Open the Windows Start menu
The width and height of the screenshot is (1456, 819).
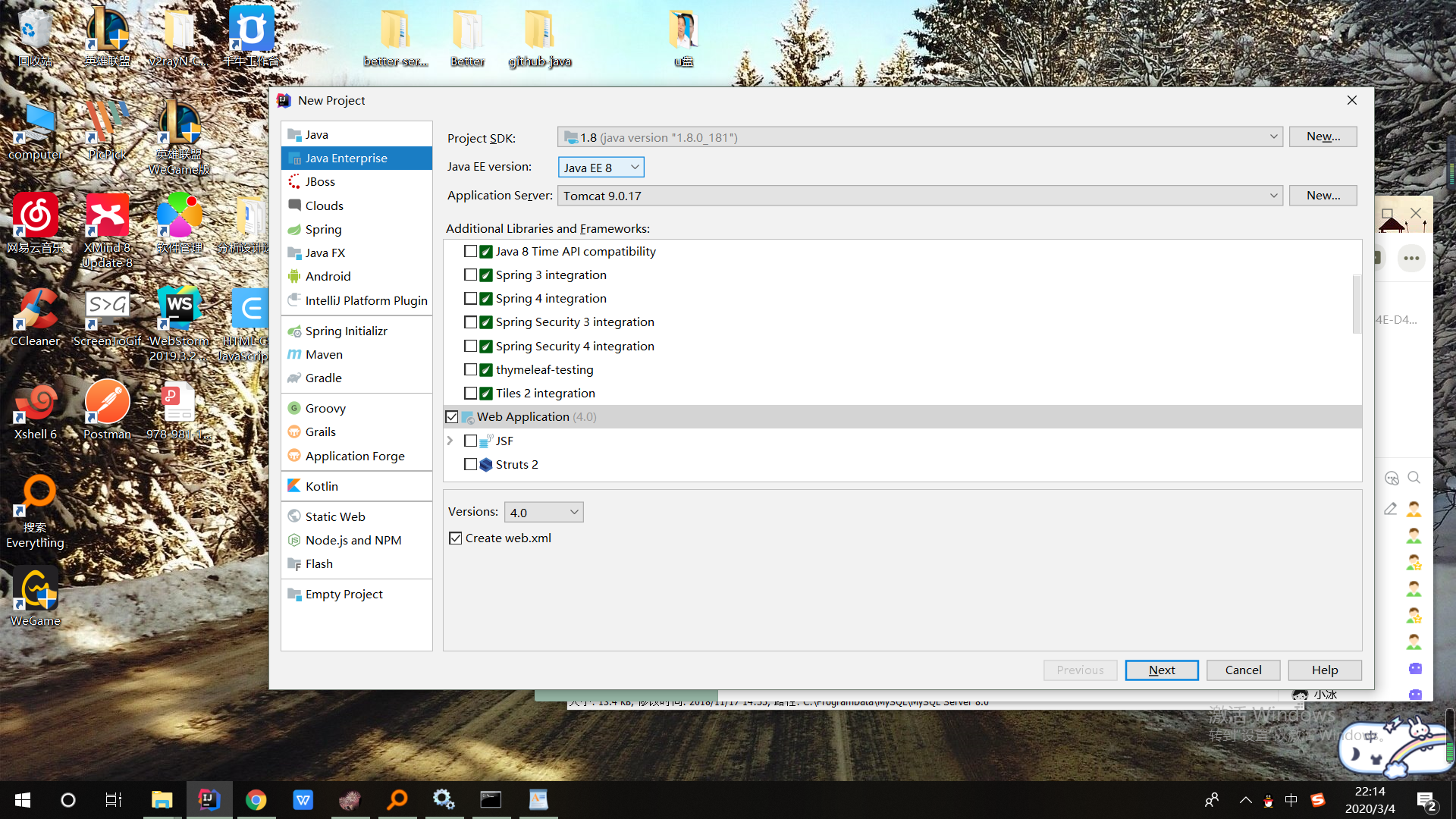coord(23,799)
